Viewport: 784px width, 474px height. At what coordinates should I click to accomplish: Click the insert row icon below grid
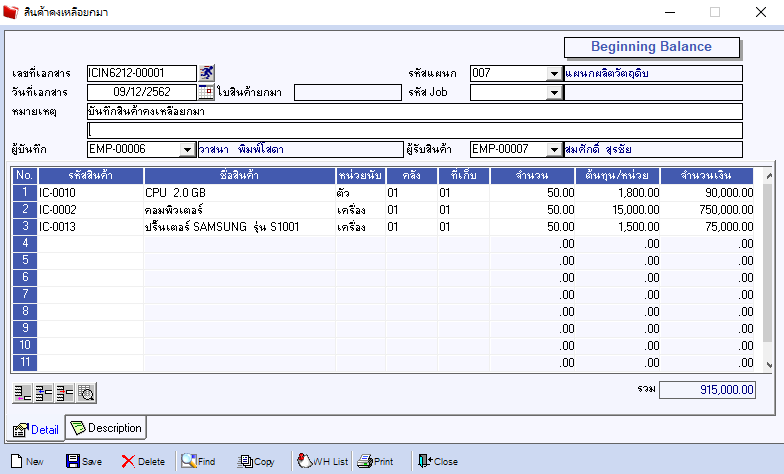[22, 393]
